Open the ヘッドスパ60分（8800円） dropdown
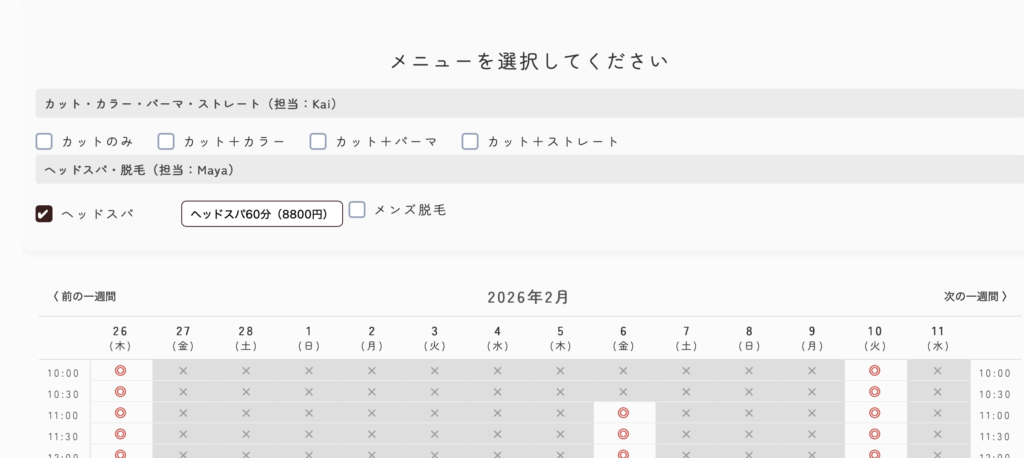The width and height of the screenshot is (1024, 458). tap(261, 214)
